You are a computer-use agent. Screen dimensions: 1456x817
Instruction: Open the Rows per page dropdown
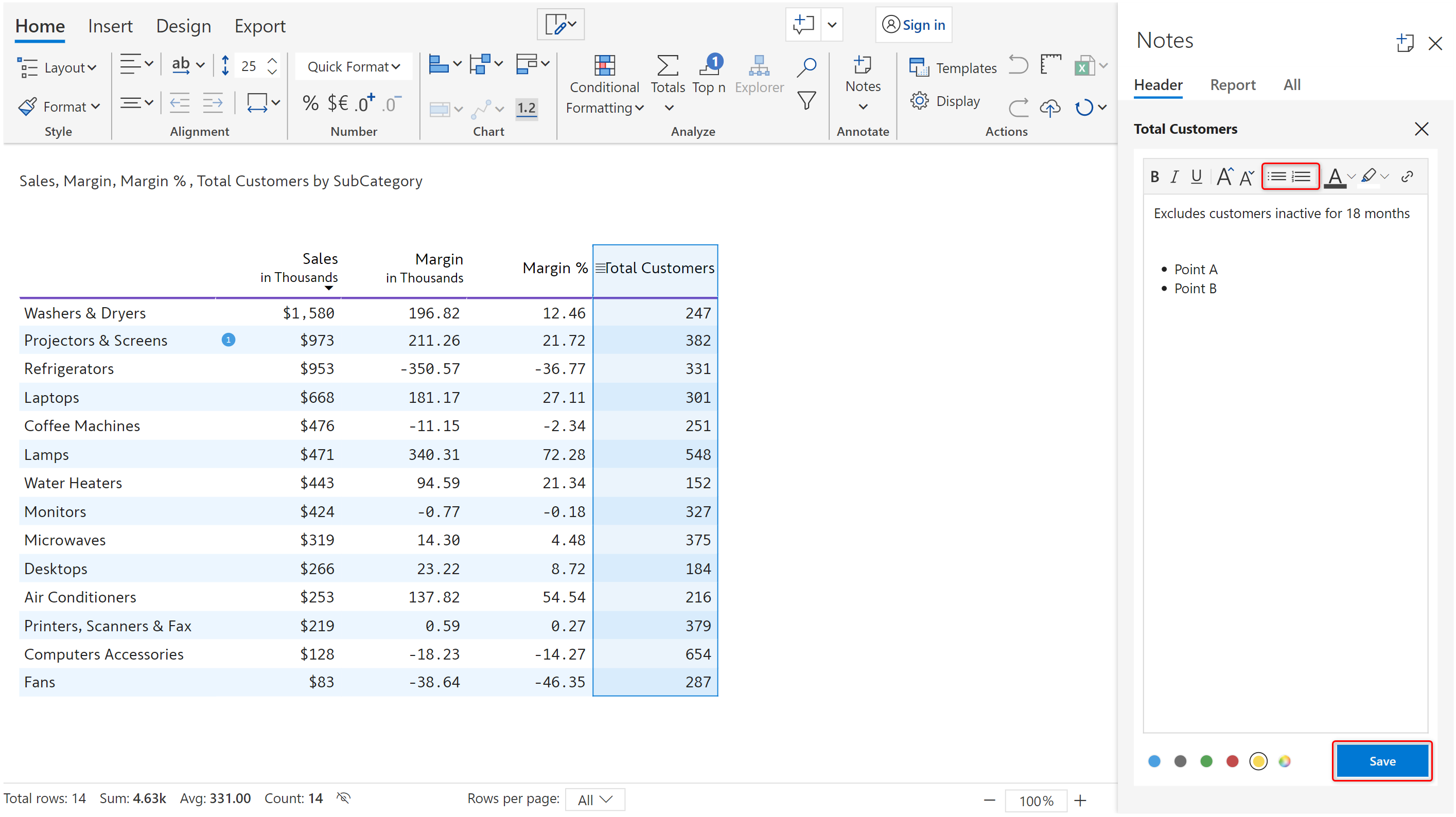pyautogui.click(x=594, y=800)
